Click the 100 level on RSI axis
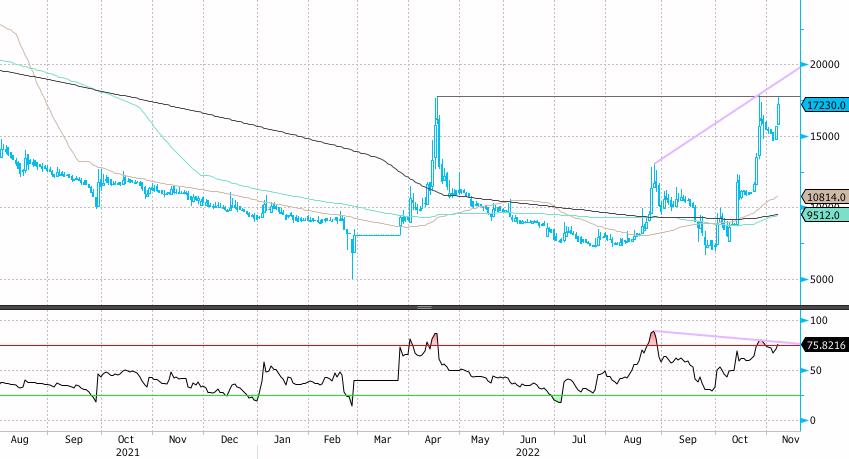 (817, 321)
